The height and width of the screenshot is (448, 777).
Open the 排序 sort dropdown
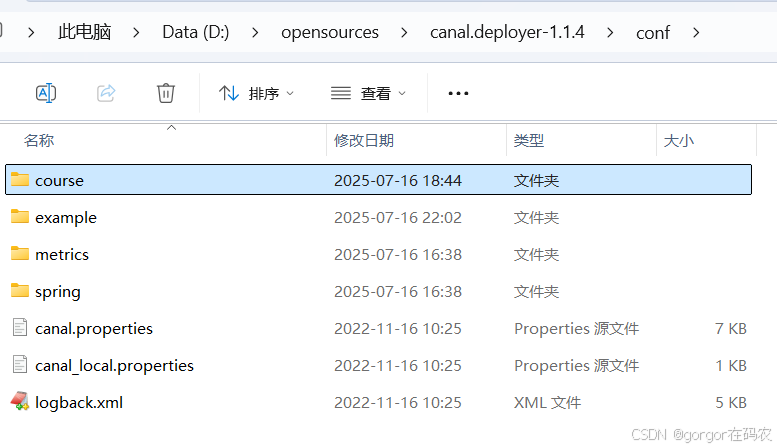point(256,93)
